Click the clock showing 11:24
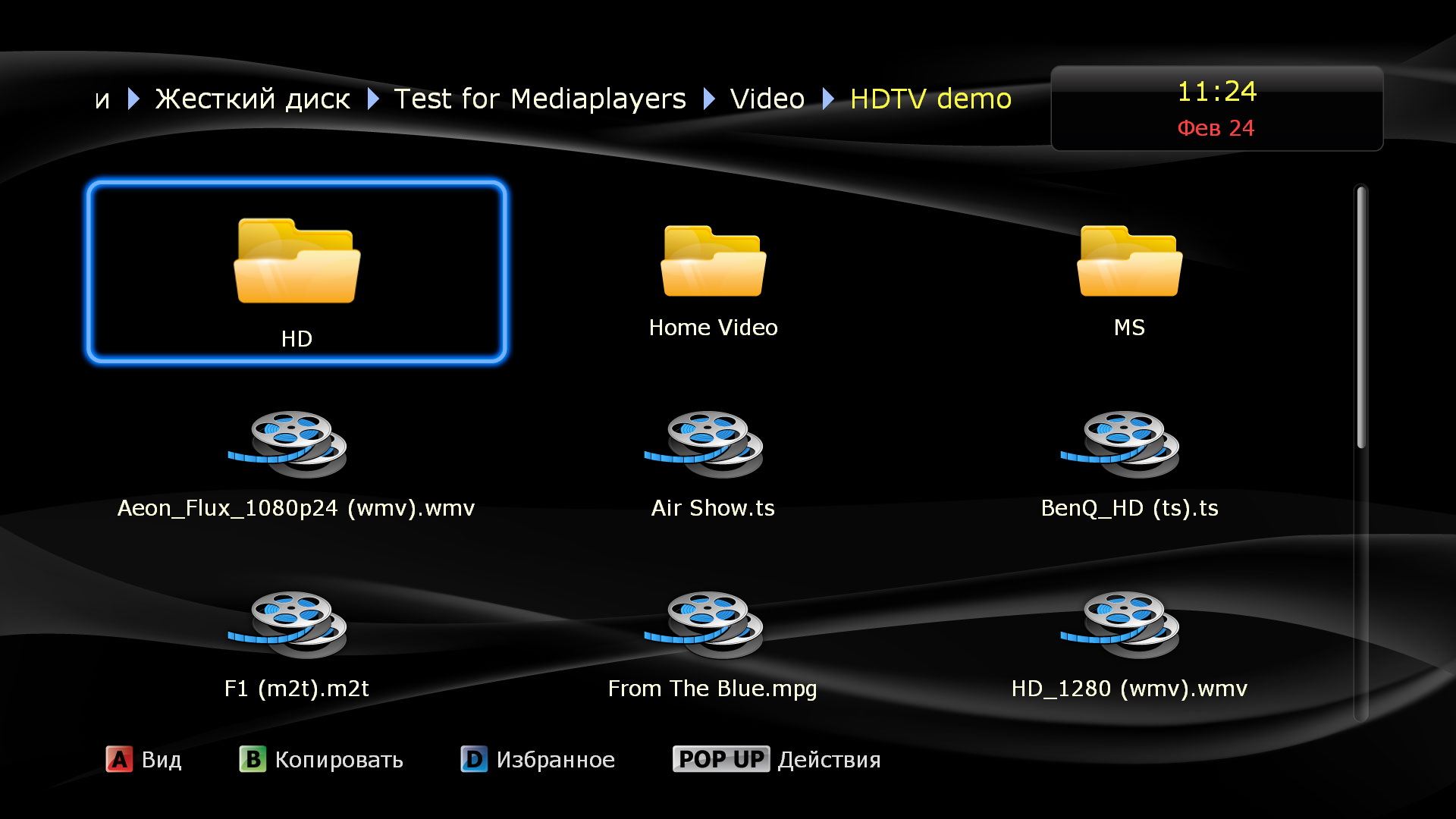 (1216, 92)
